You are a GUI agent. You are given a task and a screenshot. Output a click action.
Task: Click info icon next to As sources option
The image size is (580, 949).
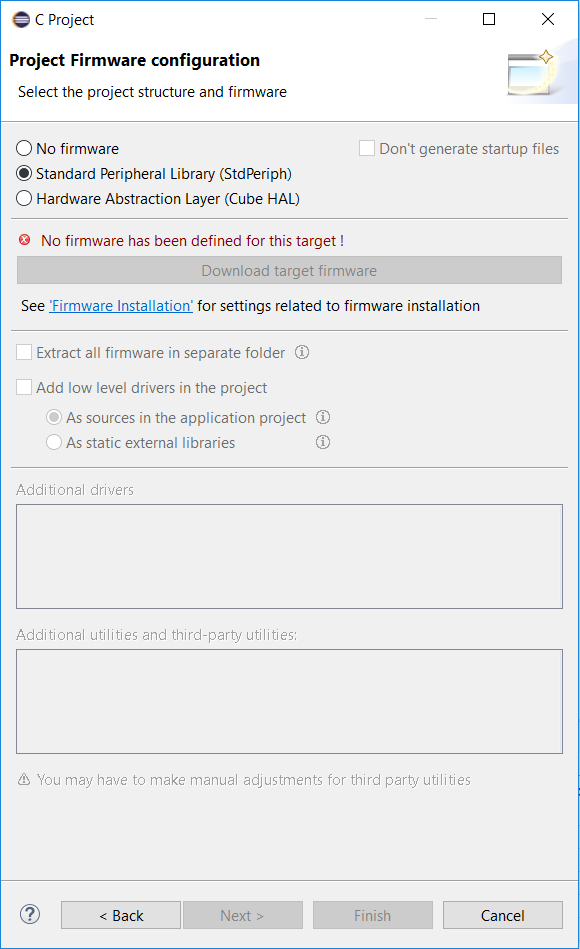[323, 417]
